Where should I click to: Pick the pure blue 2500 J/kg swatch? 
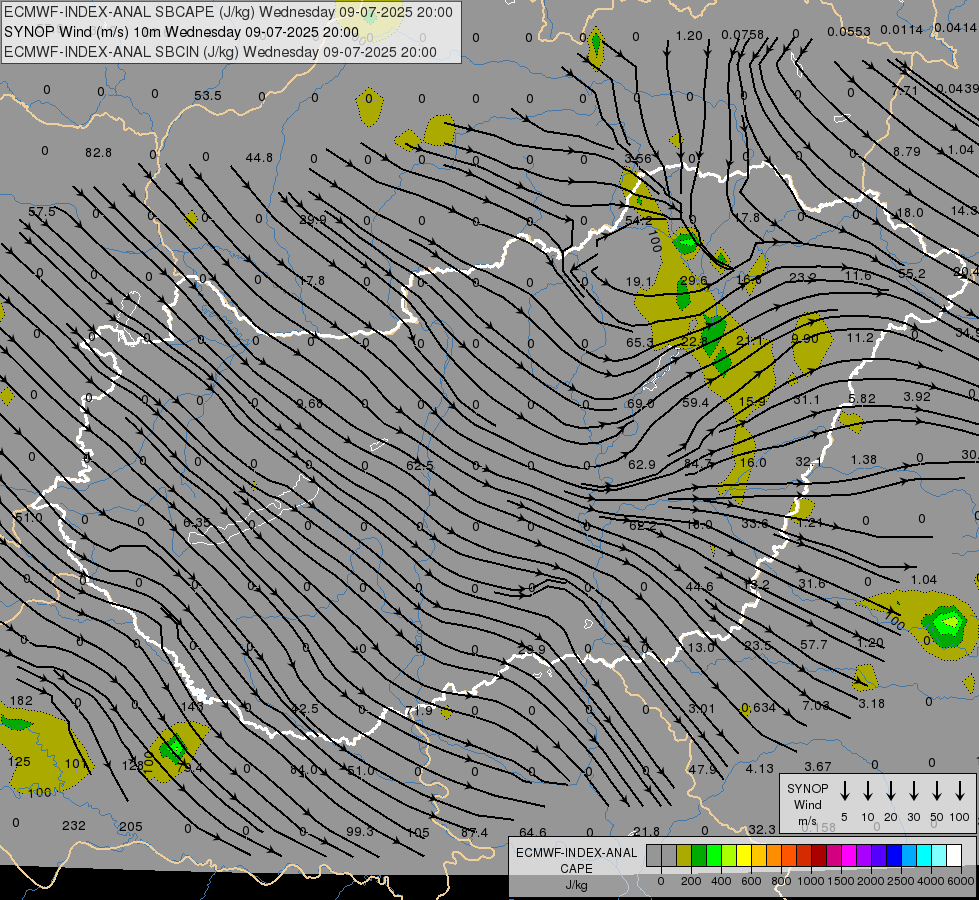pyautogui.click(x=894, y=856)
